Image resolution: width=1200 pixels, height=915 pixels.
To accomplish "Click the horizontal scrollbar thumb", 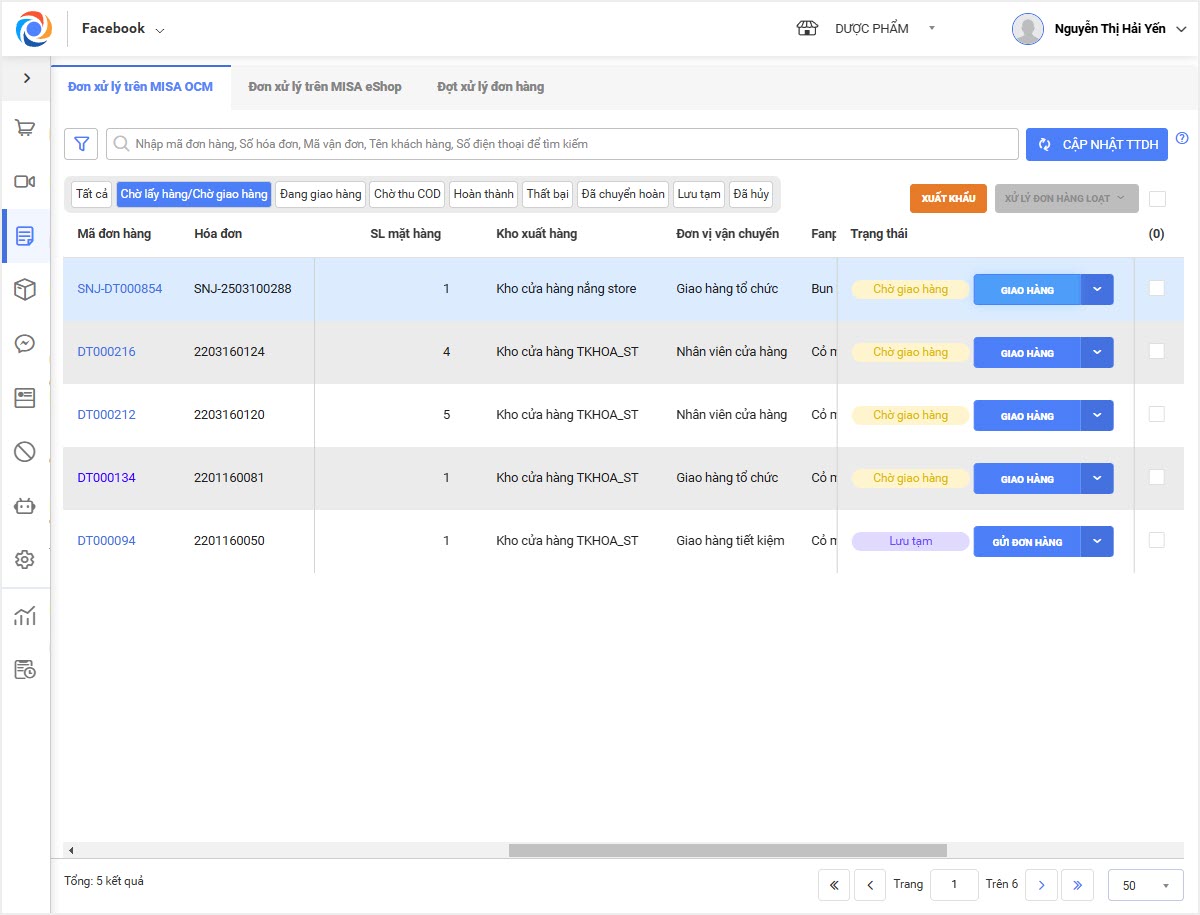I will pos(727,850).
